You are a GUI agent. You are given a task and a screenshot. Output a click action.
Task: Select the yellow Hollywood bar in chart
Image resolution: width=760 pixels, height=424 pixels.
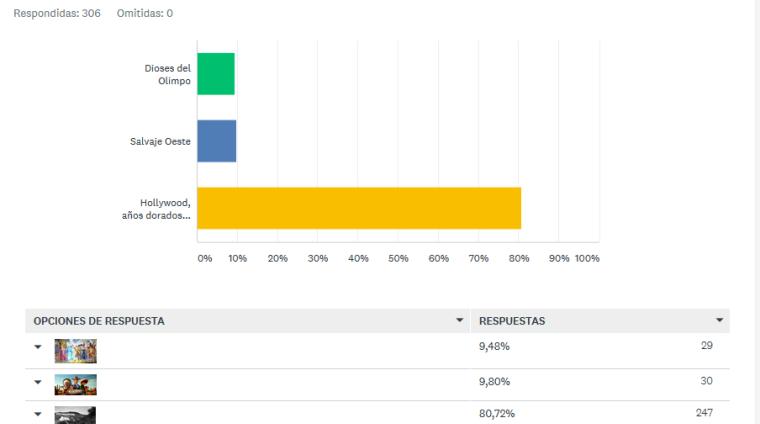[359, 208]
